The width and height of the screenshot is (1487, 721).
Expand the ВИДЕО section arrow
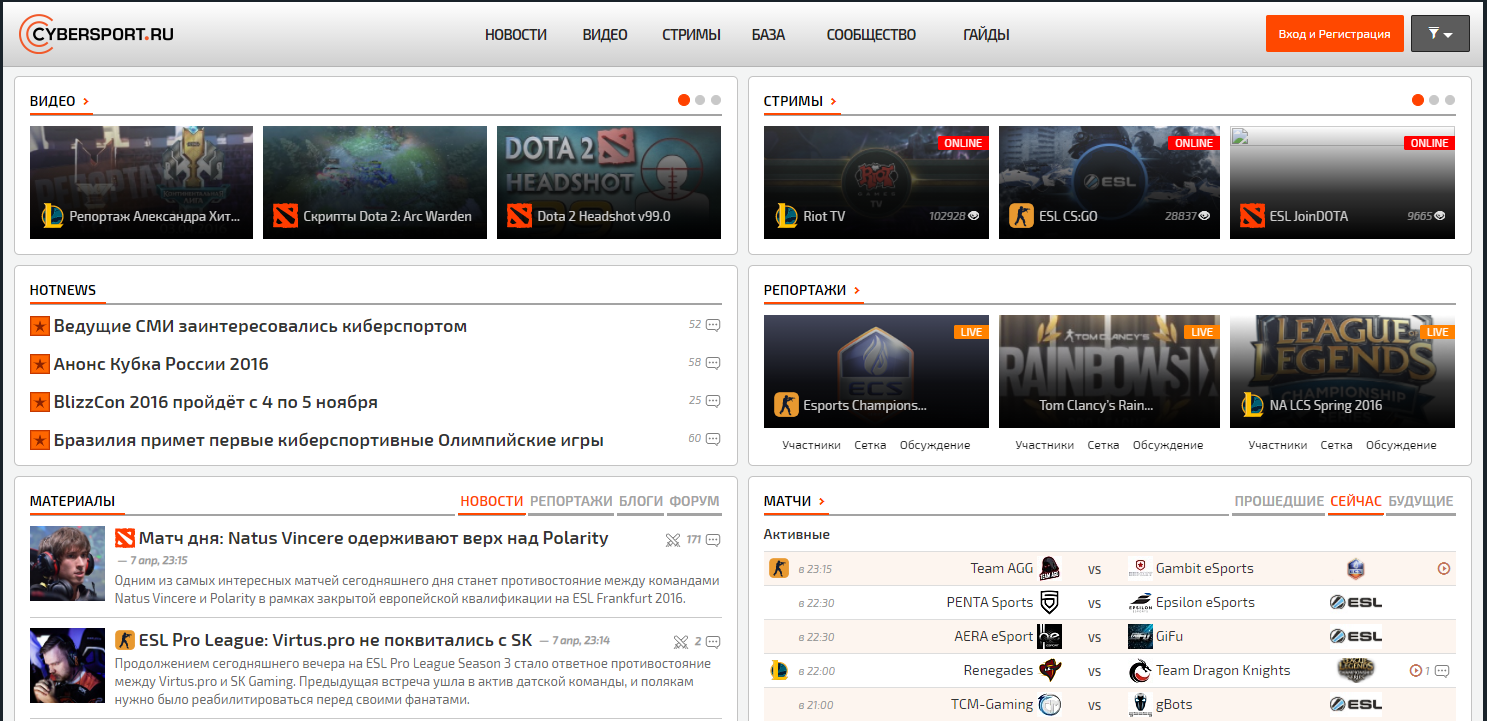click(87, 101)
